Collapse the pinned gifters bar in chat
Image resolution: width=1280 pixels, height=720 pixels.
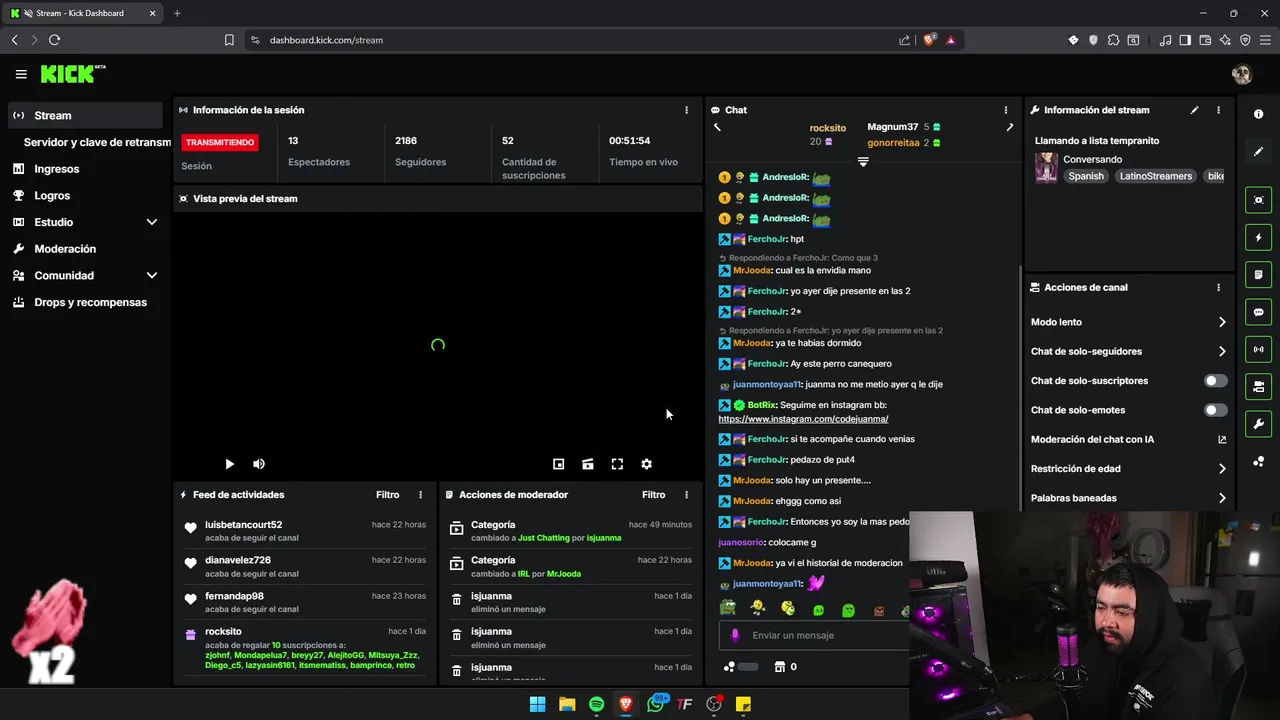click(x=863, y=162)
